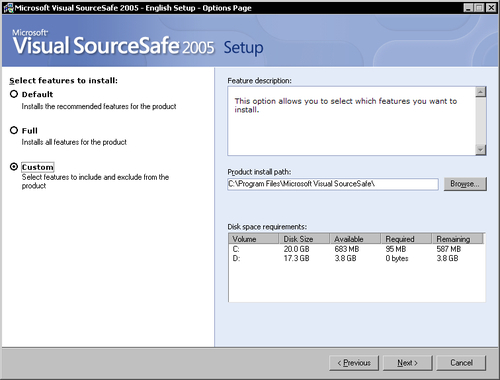Image resolution: width=500 pixels, height=380 pixels.
Task: Click the 20.0 GB disk size value
Action: pos(296,249)
